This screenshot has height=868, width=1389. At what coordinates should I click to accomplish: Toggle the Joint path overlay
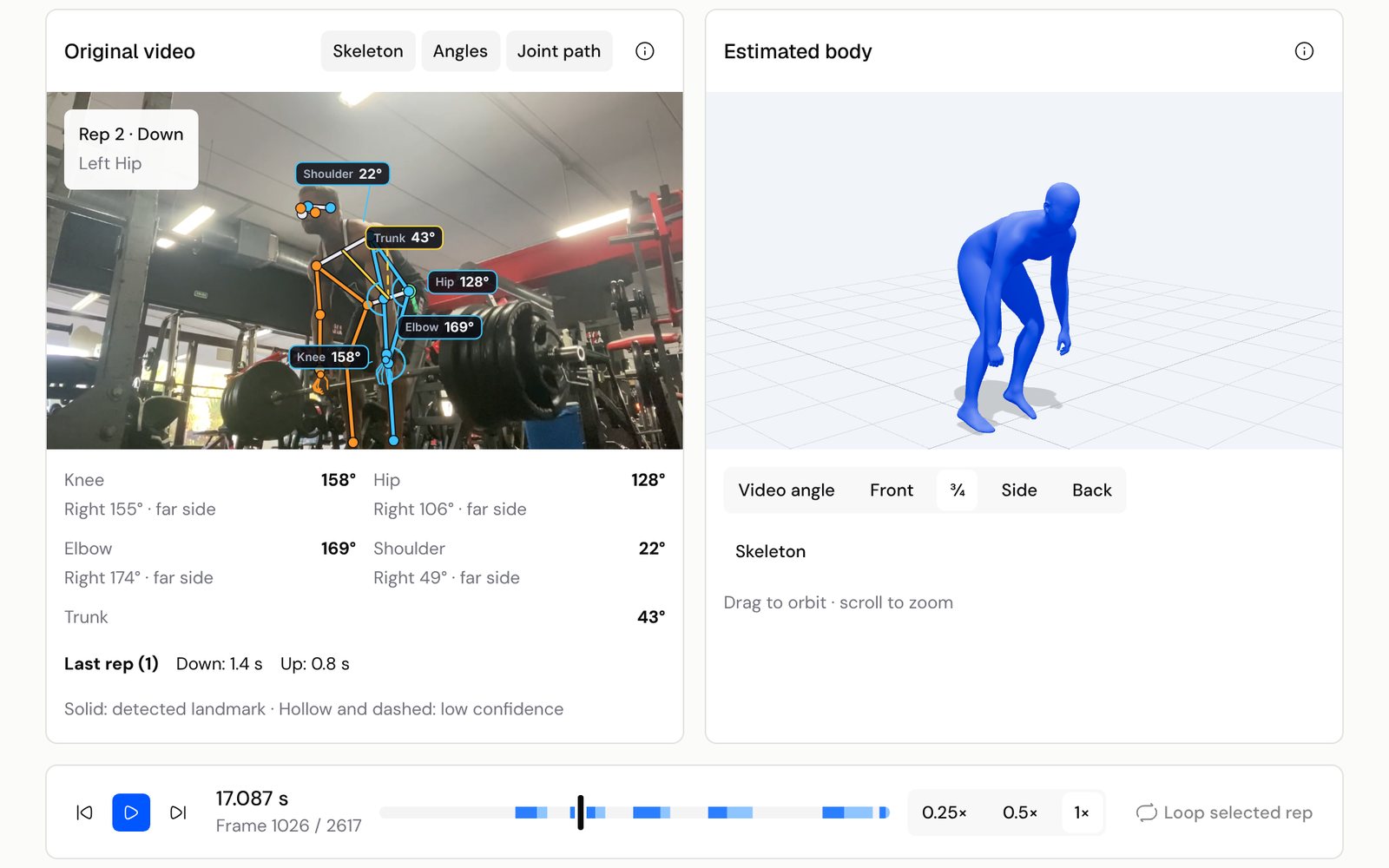tap(559, 51)
